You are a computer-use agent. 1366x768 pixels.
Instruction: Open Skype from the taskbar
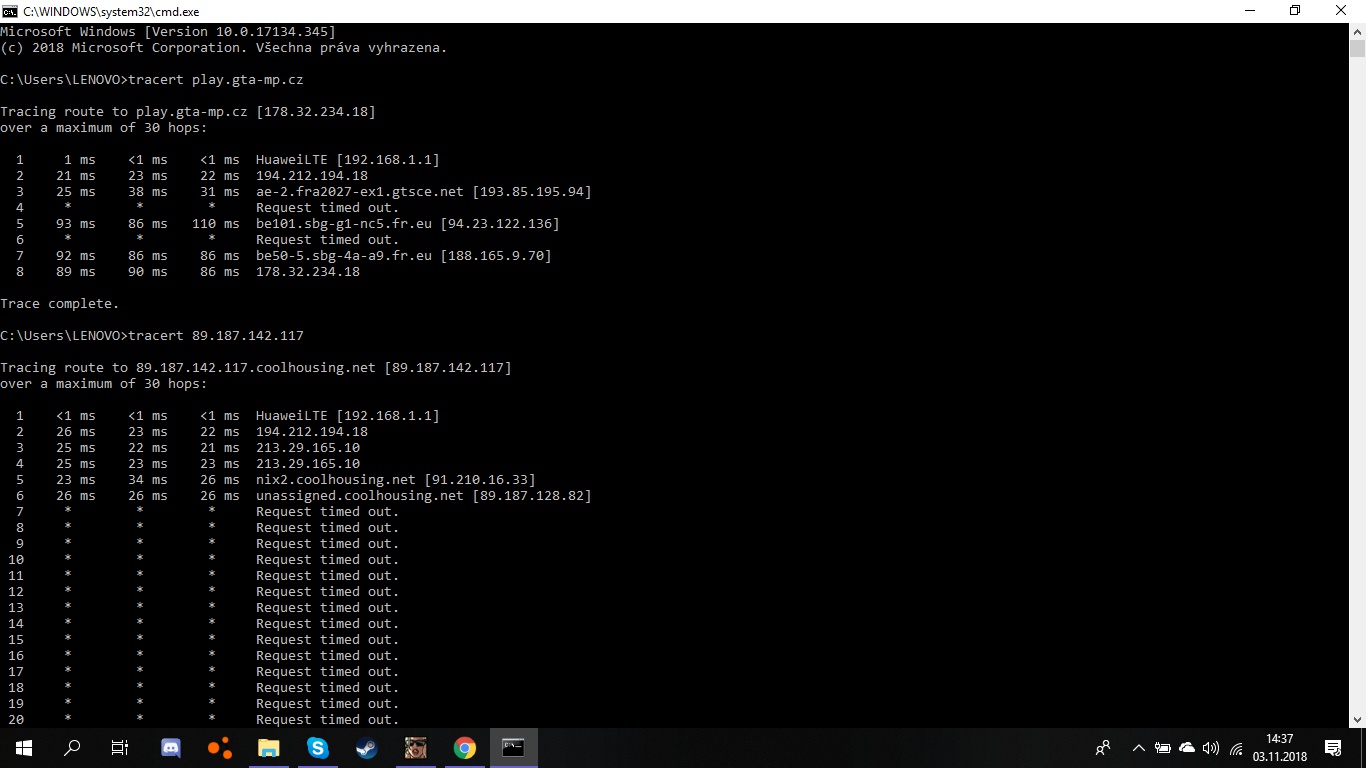coord(318,748)
